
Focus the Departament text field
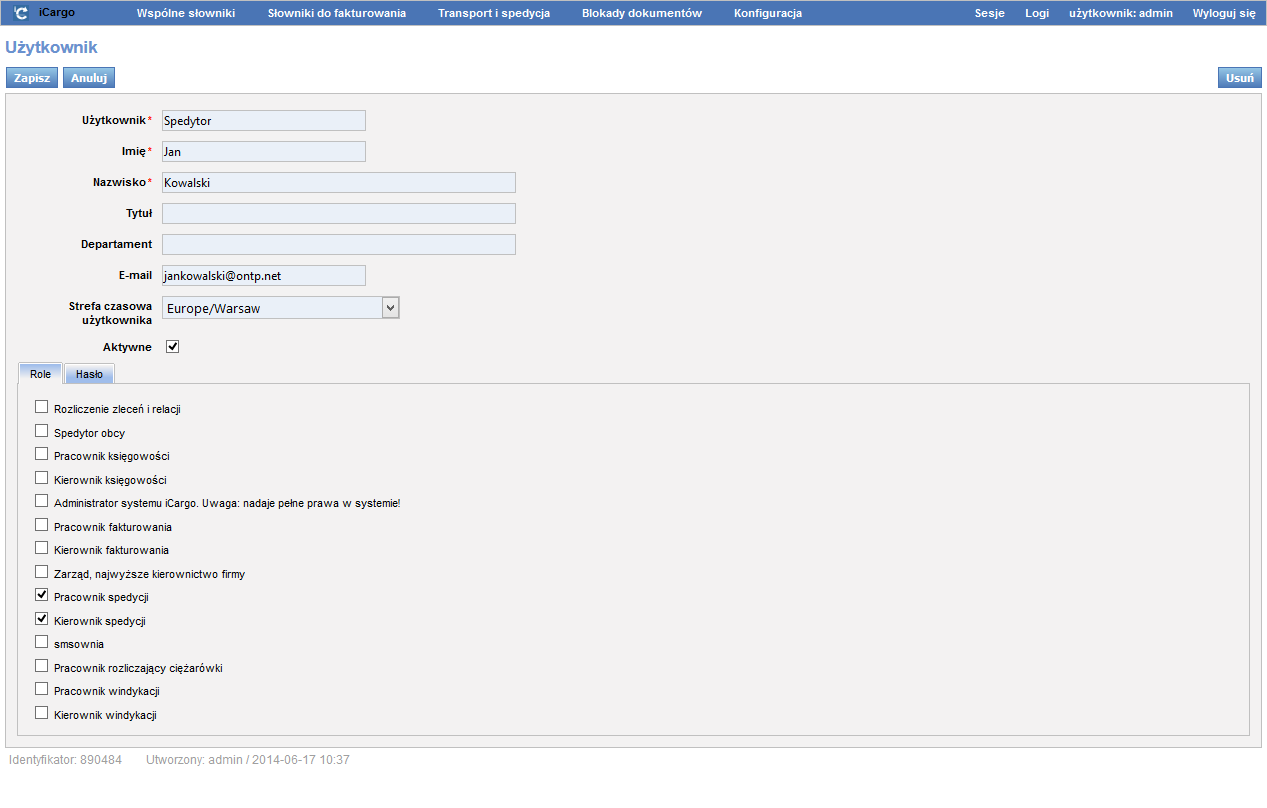(338, 244)
